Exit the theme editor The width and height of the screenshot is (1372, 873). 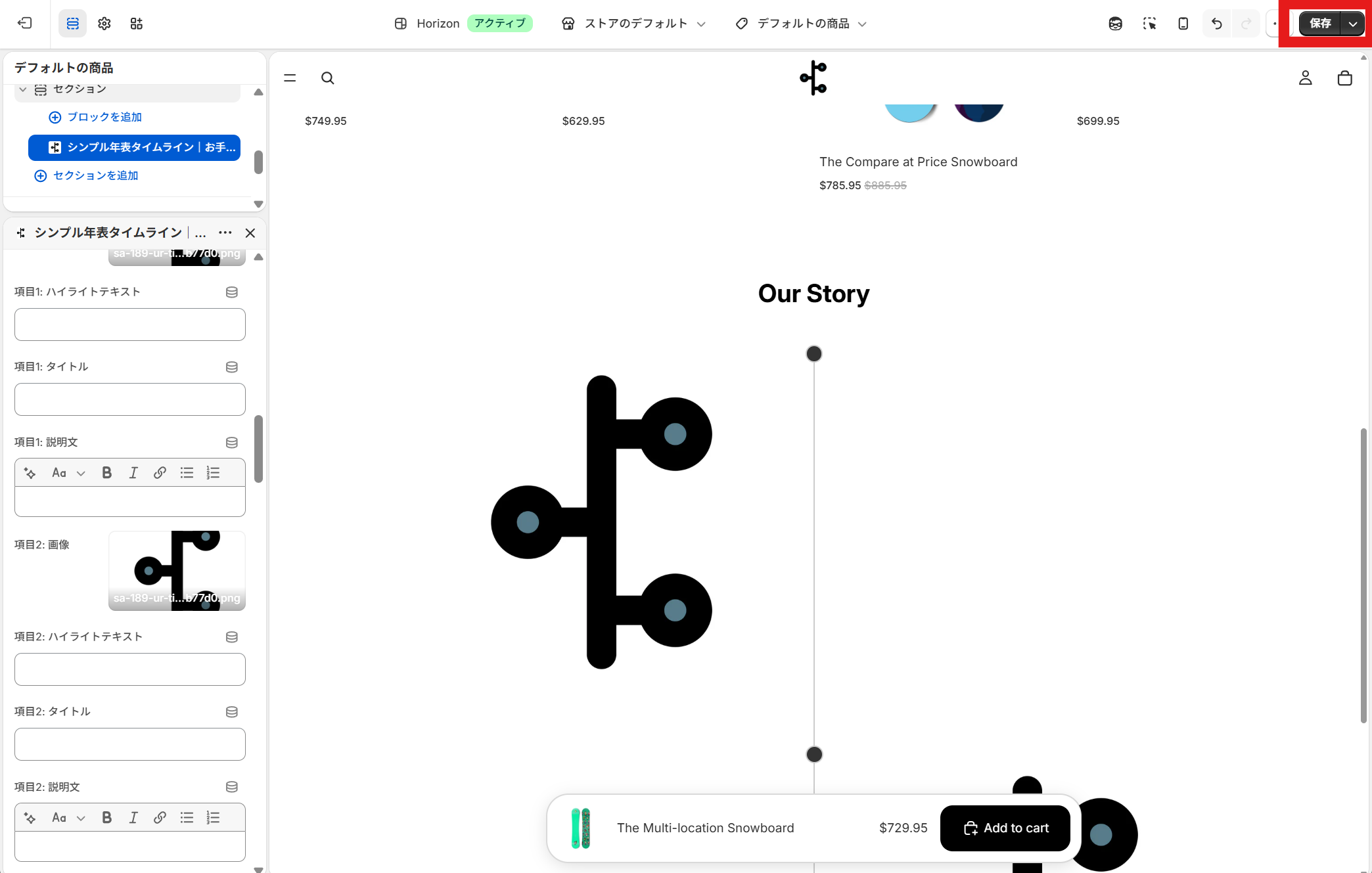25,24
